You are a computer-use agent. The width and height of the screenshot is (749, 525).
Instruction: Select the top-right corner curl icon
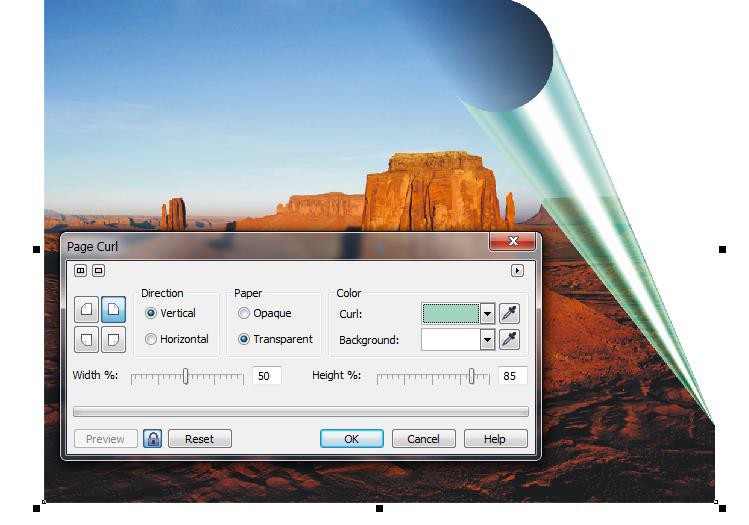coord(114,310)
